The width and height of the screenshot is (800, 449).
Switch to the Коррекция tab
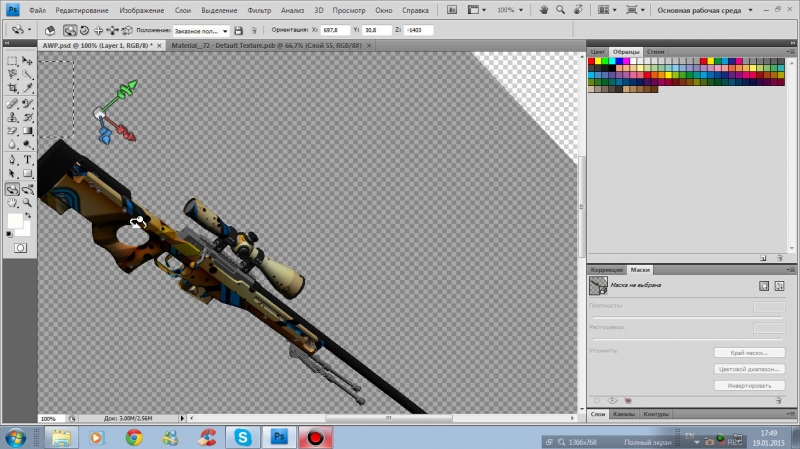pyautogui.click(x=607, y=269)
